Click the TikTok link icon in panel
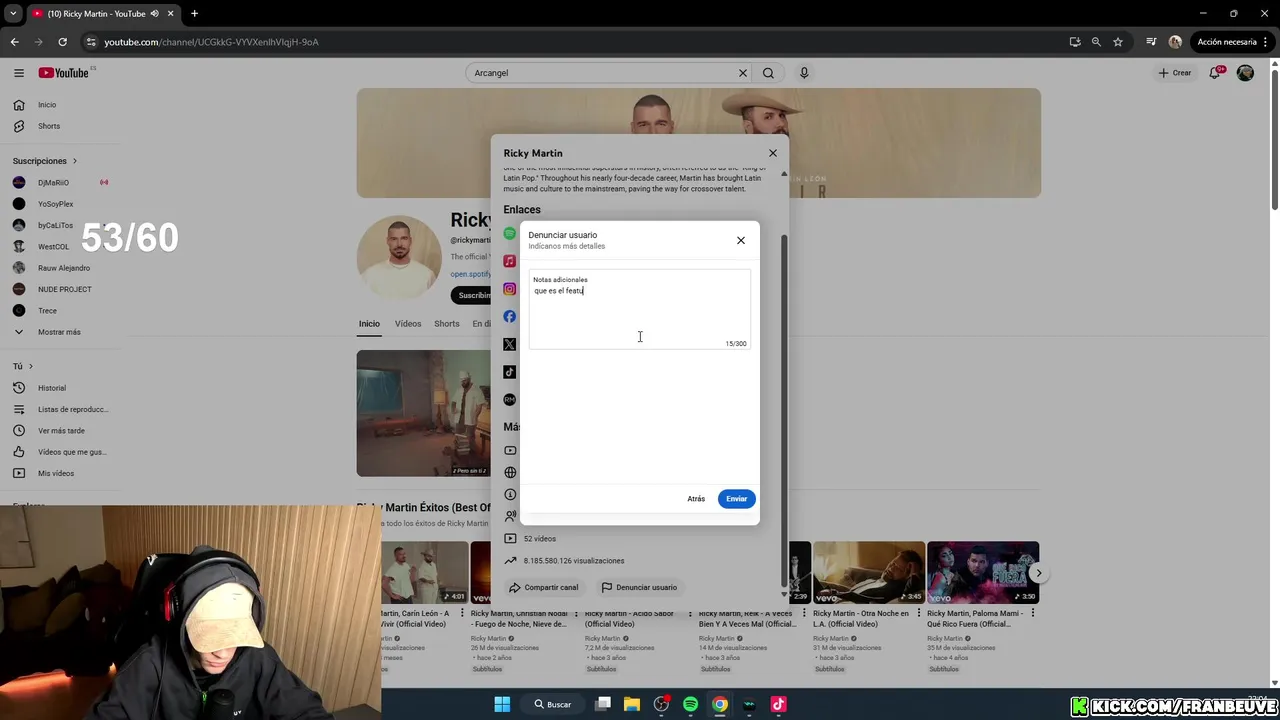Viewport: 1280px width, 720px height. (x=510, y=372)
